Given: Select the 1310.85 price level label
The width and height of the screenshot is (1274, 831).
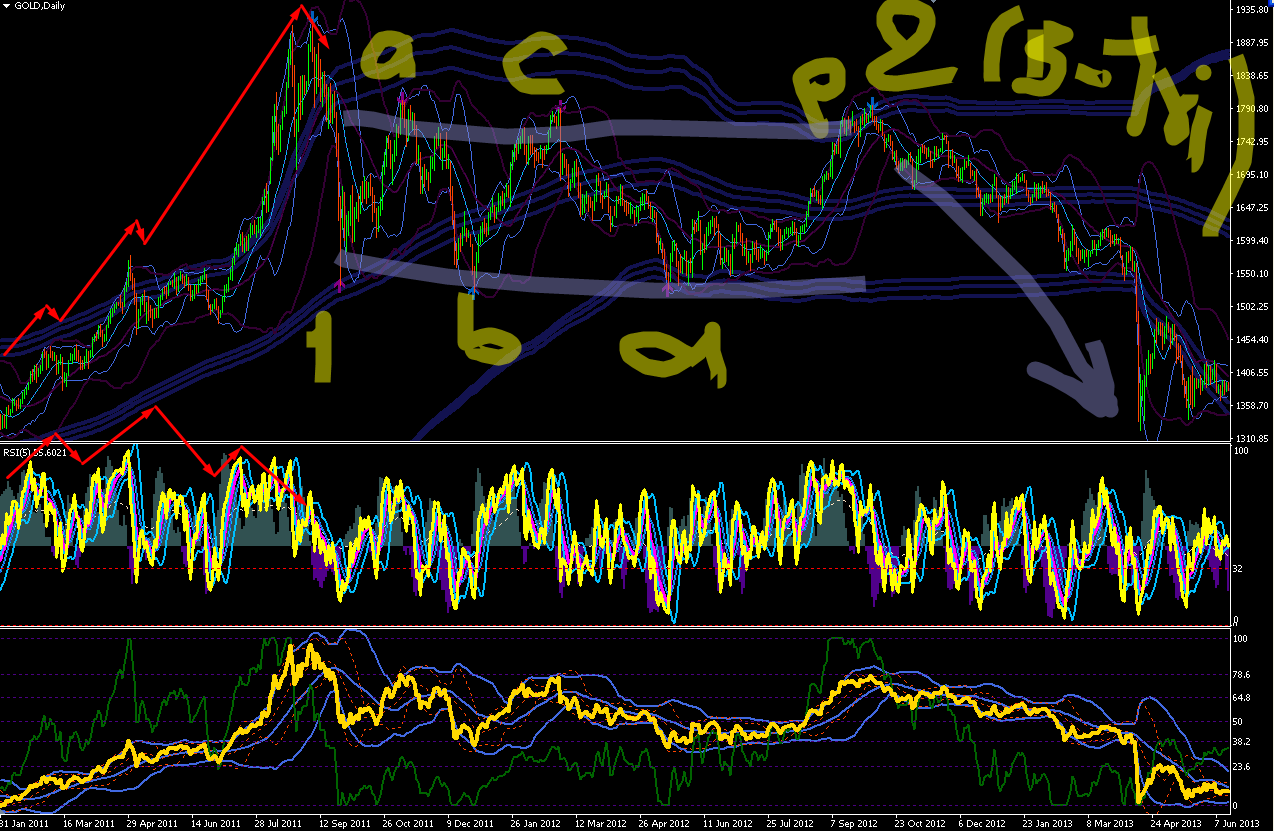Looking at the screenshot, I should coord(1250,439).
